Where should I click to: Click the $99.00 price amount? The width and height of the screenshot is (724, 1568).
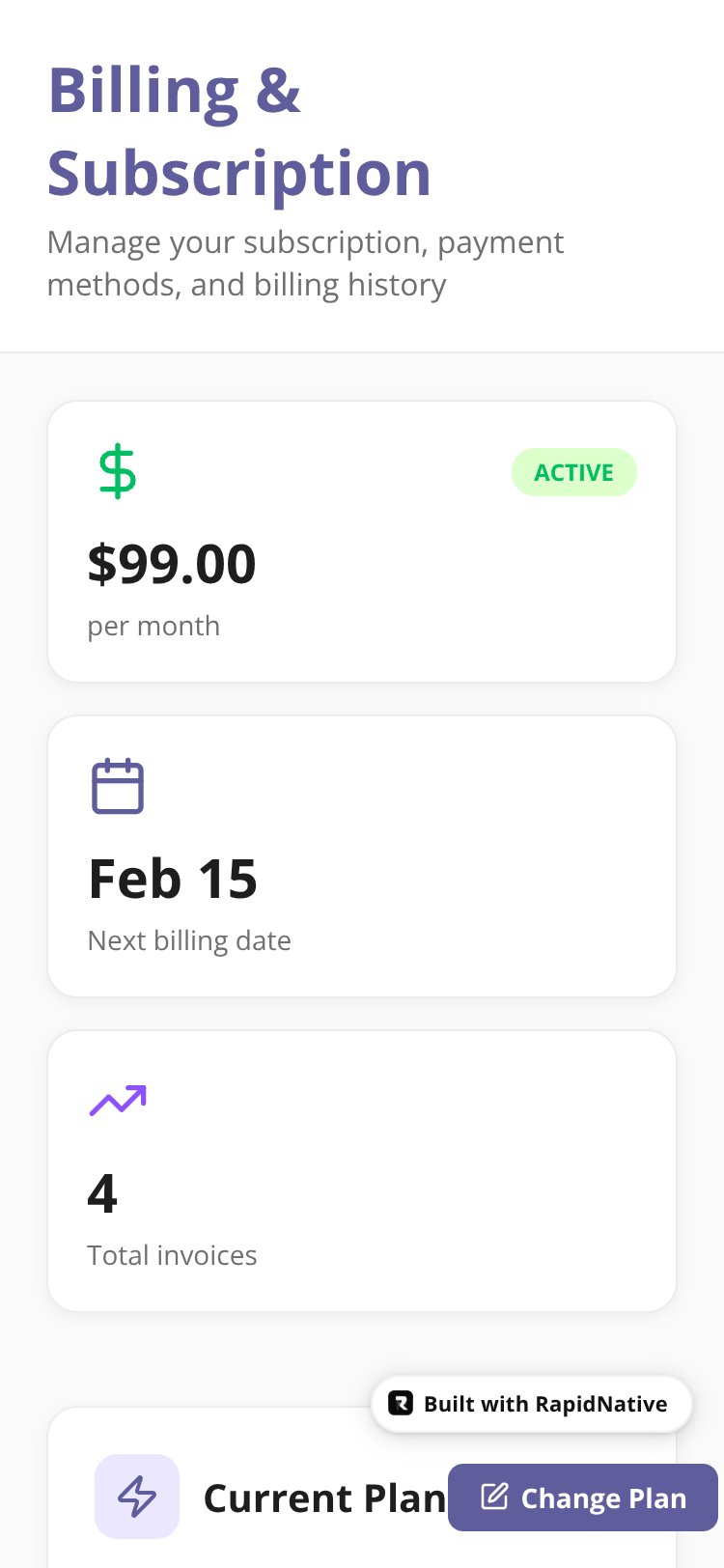pos(172,564)
